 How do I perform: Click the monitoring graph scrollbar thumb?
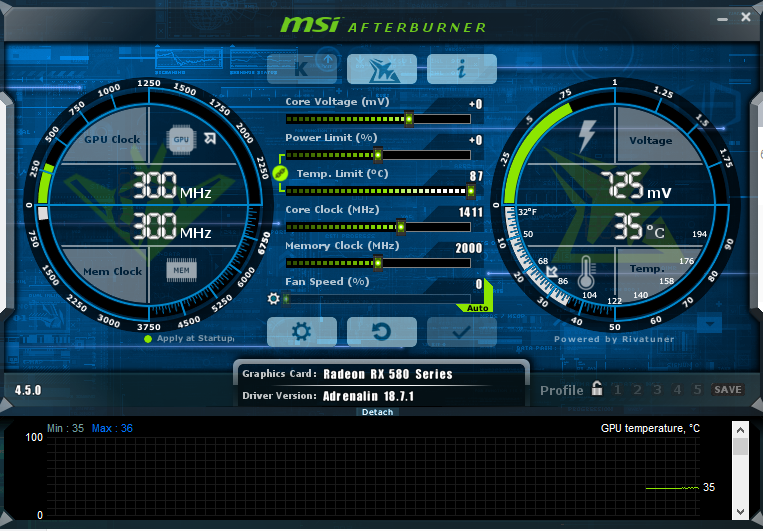(x=740, y=446)
